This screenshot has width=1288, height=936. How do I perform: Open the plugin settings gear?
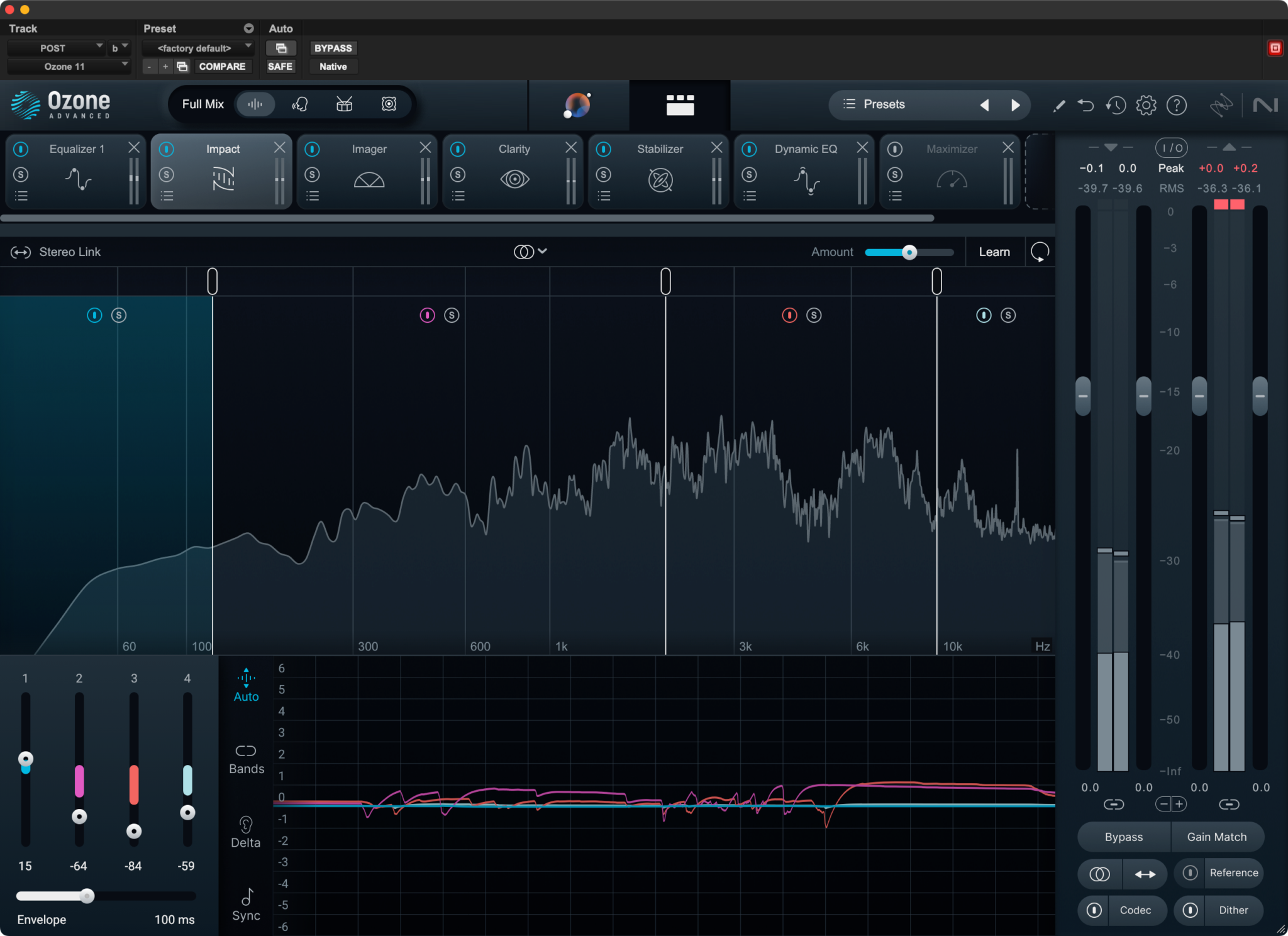click(x=1146, y=105)
